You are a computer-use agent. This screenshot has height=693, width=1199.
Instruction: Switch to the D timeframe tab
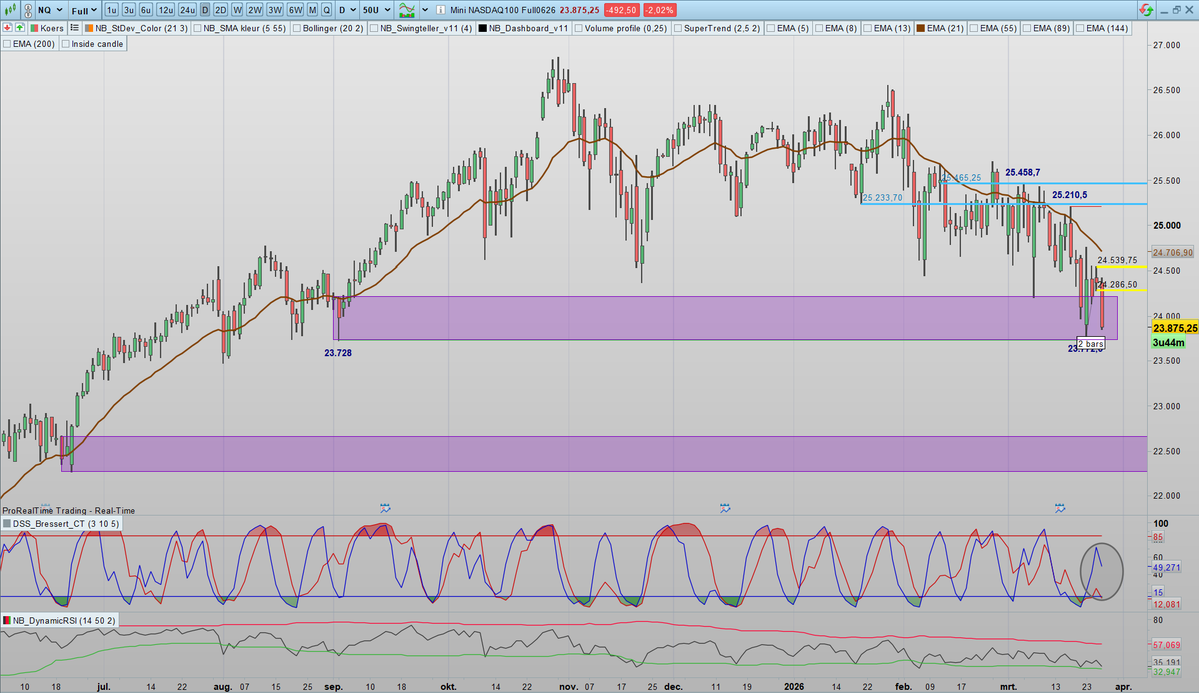(x=205, y=9)
